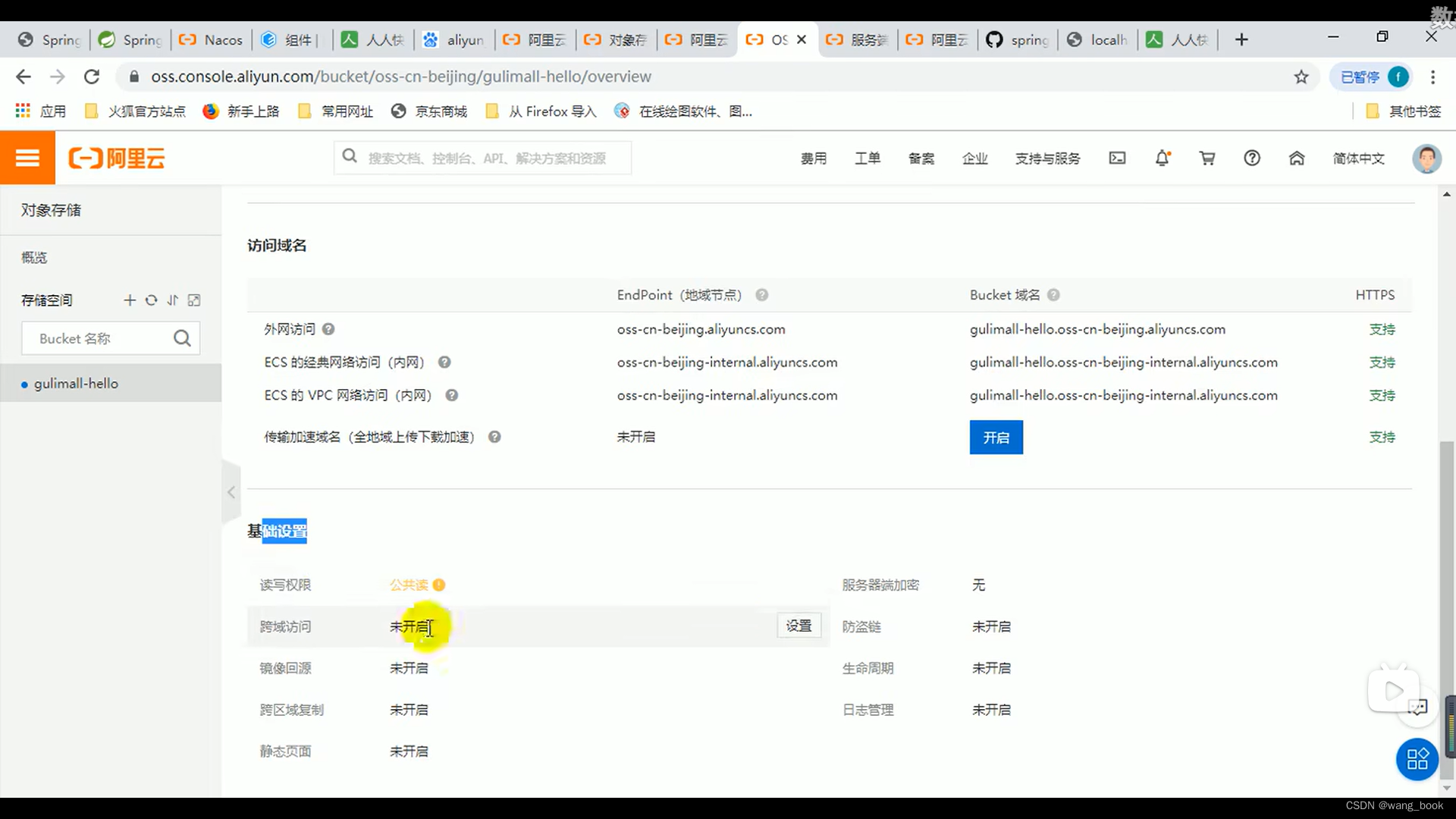
Task: Click the plus icon to create bucket
Action: [x=130, y=300]
